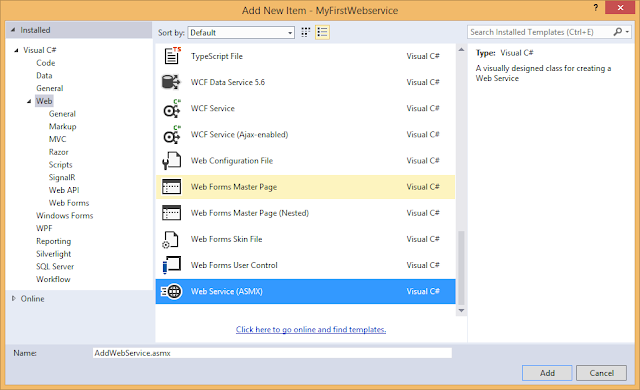Click the search magnifier icon
Viewport: 640px width, 390px height.
[617, 32]
